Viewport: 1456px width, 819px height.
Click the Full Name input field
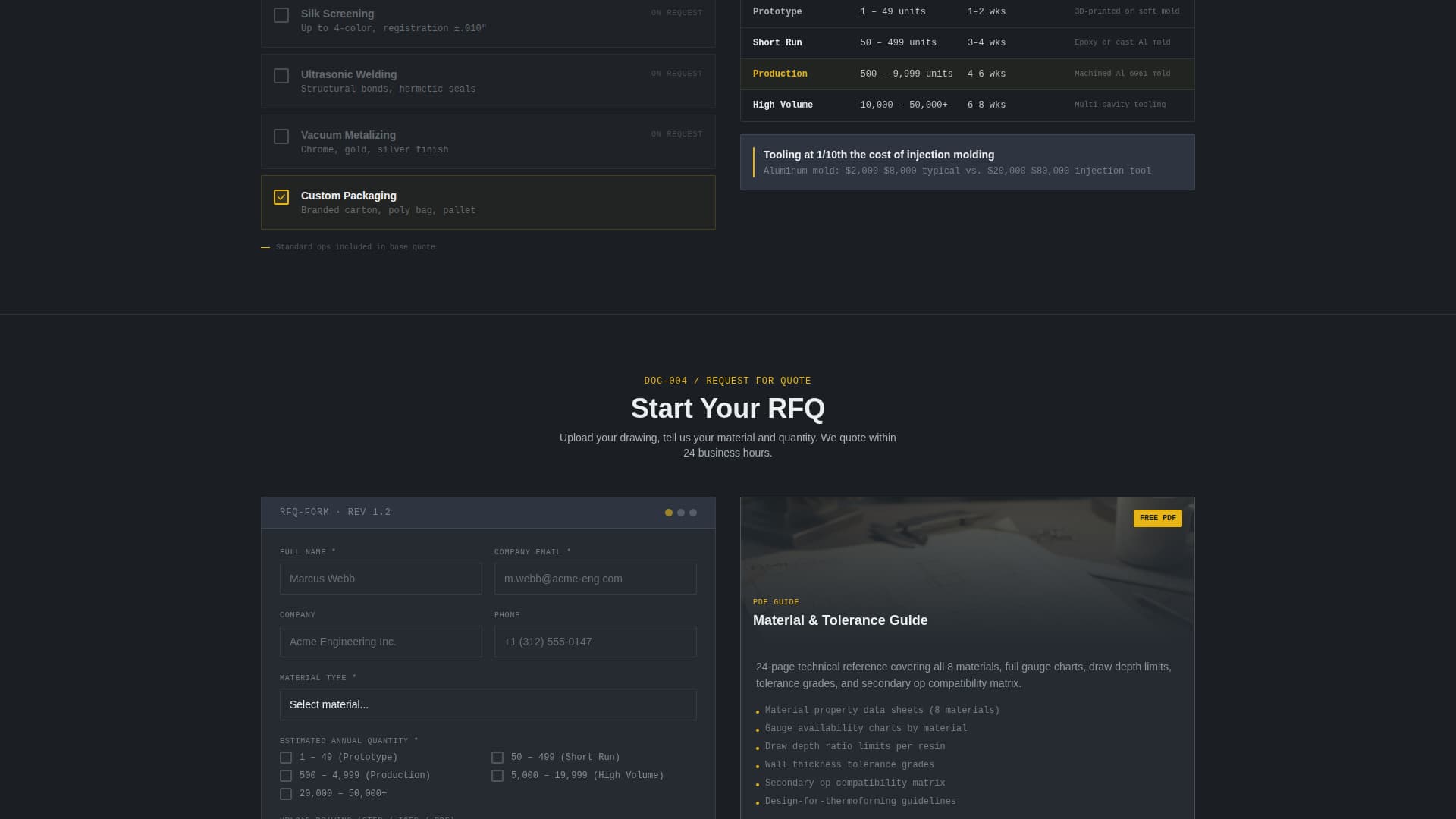point(381,578)
